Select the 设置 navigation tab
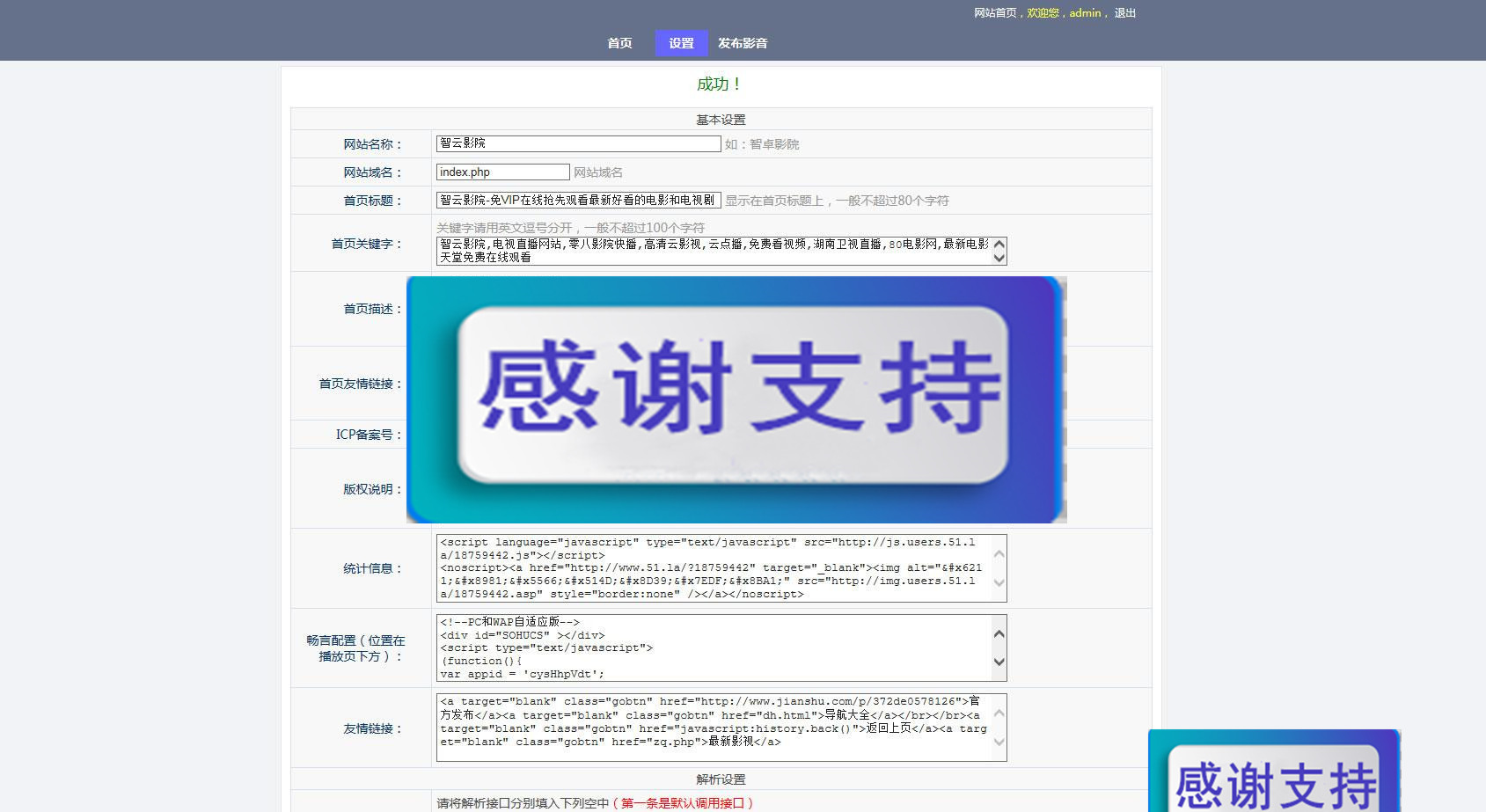1486x812 pixels. click(x=681, y=43)
